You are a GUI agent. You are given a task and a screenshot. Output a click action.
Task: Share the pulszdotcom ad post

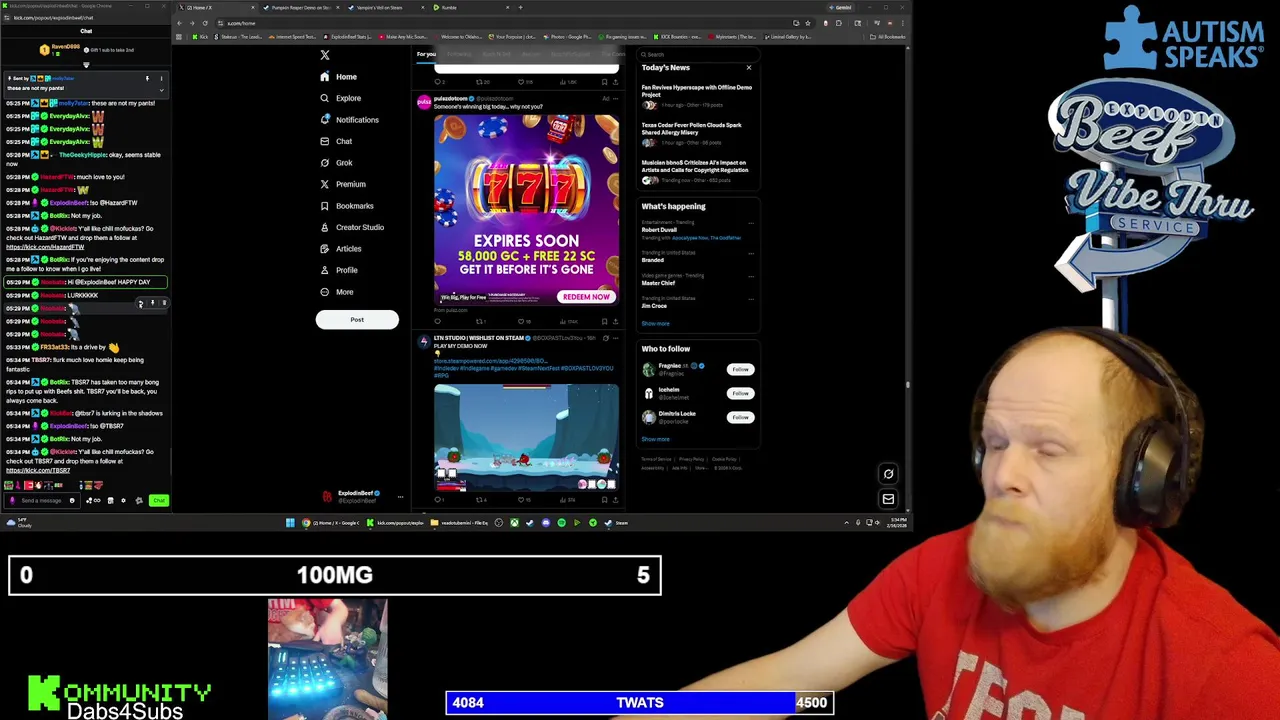pyautogui.click(x=615, y=322)
